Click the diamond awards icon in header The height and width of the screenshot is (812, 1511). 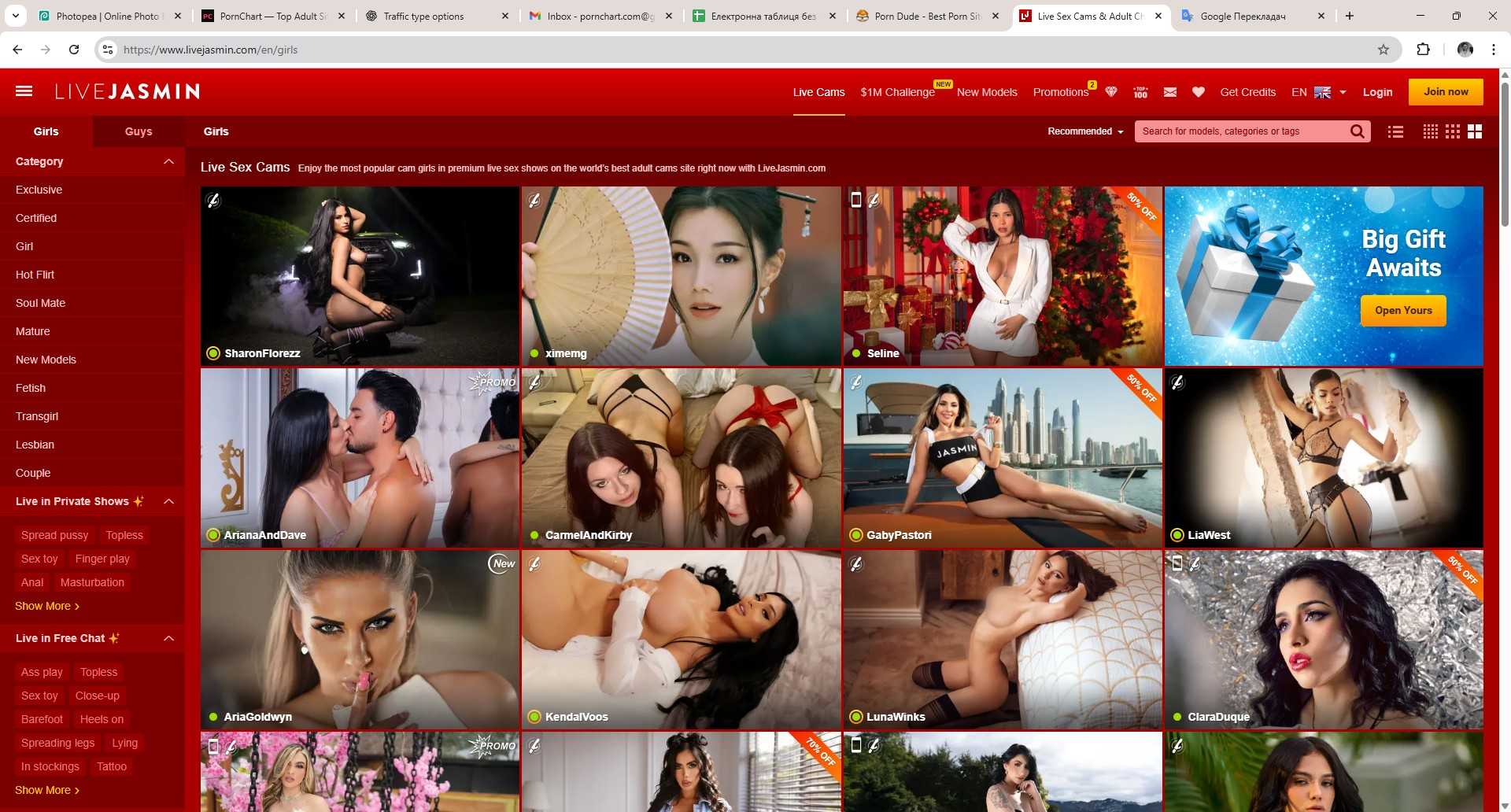click(1110, 92)
